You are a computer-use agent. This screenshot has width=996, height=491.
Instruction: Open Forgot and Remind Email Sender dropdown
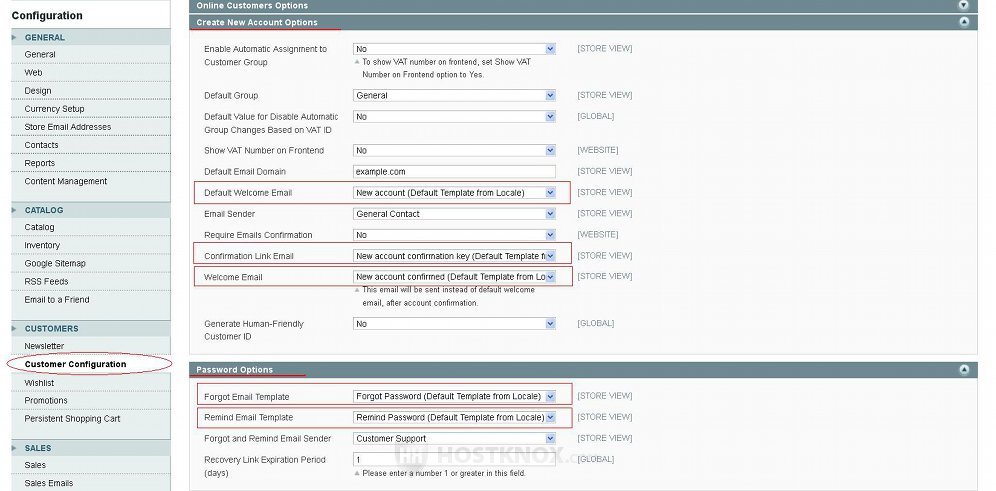click(454, 438)
